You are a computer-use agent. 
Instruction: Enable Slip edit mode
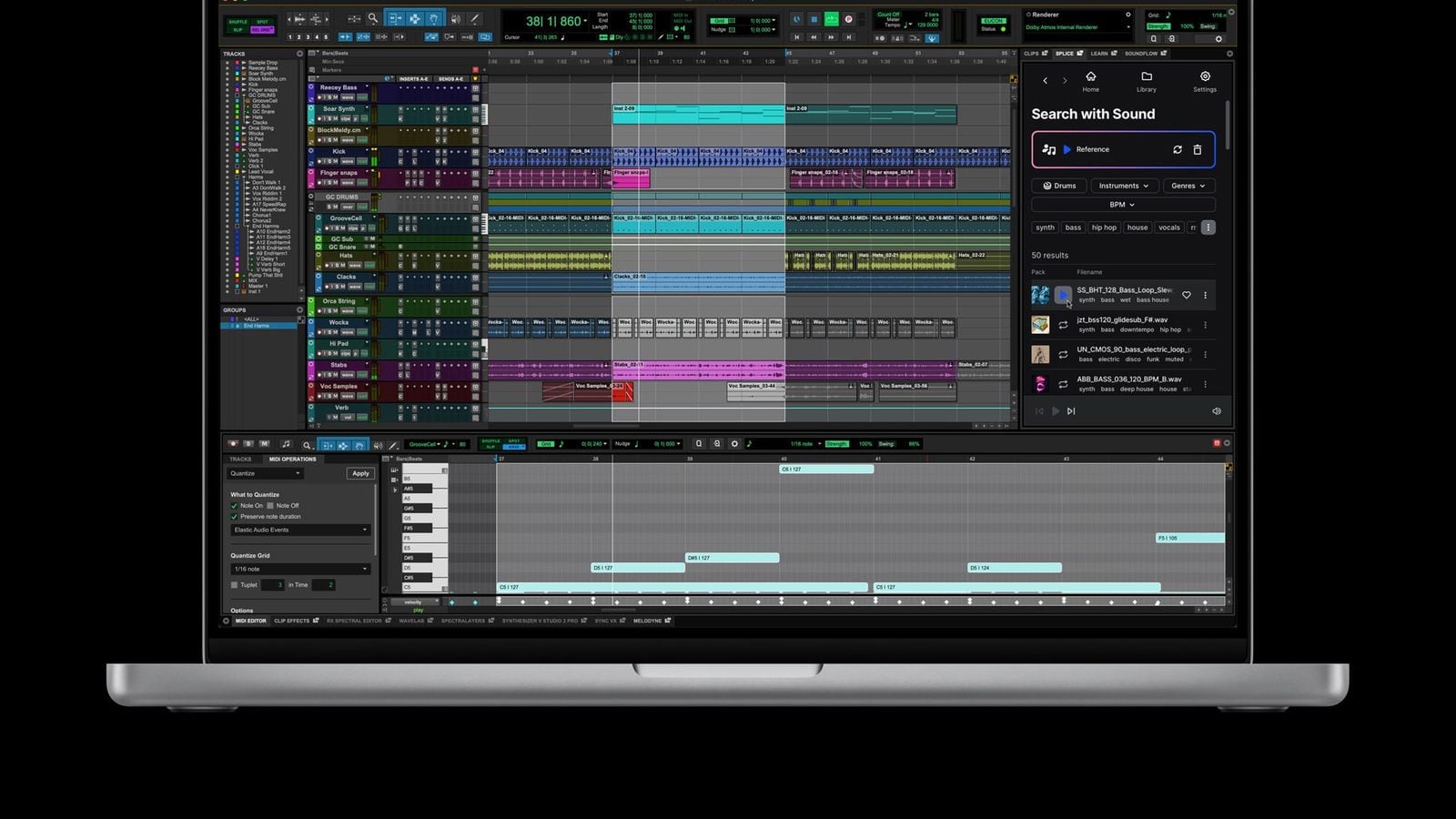click(238, 29)
